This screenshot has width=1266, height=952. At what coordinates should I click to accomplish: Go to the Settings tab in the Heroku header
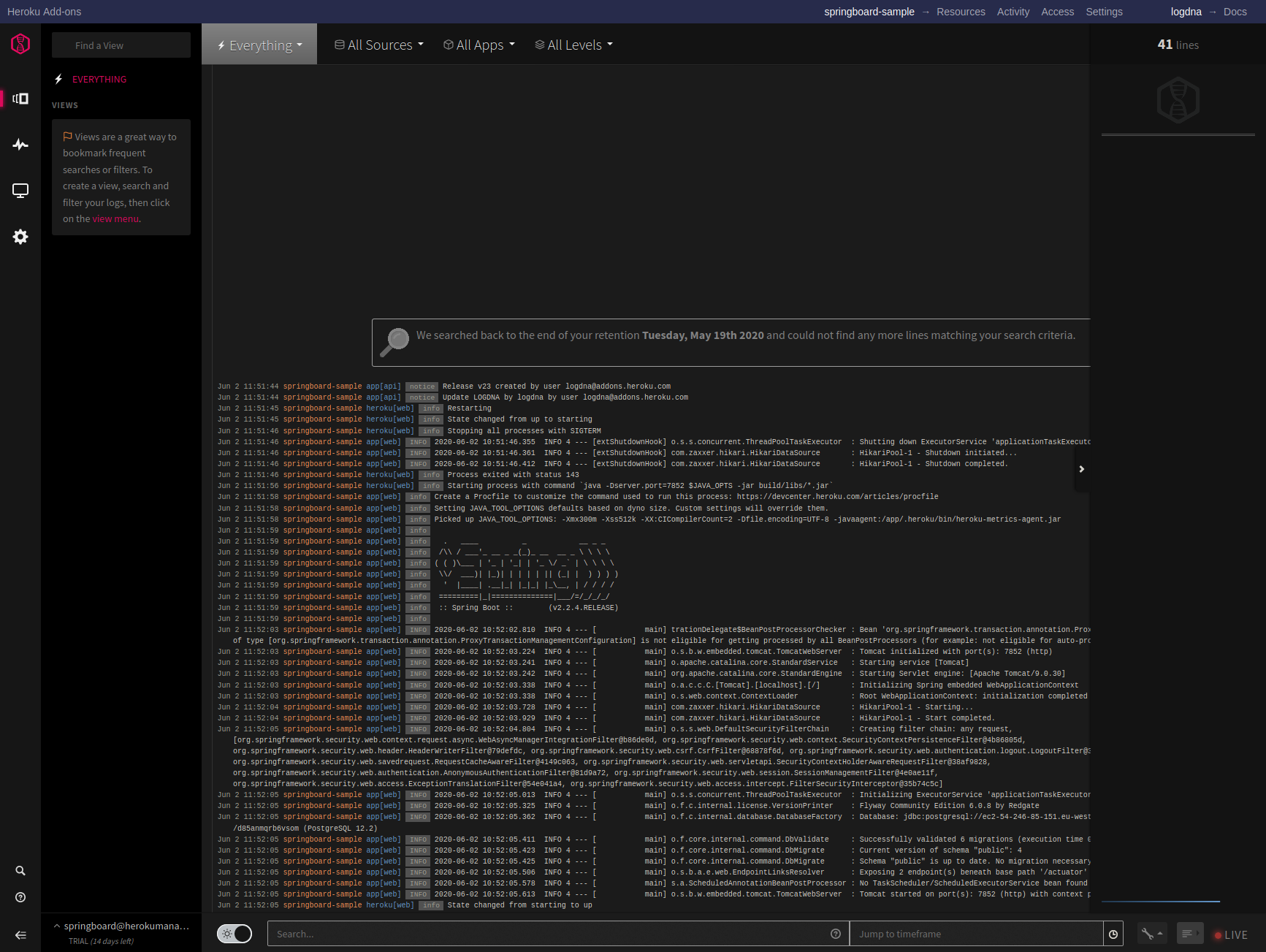point(1104,12)
